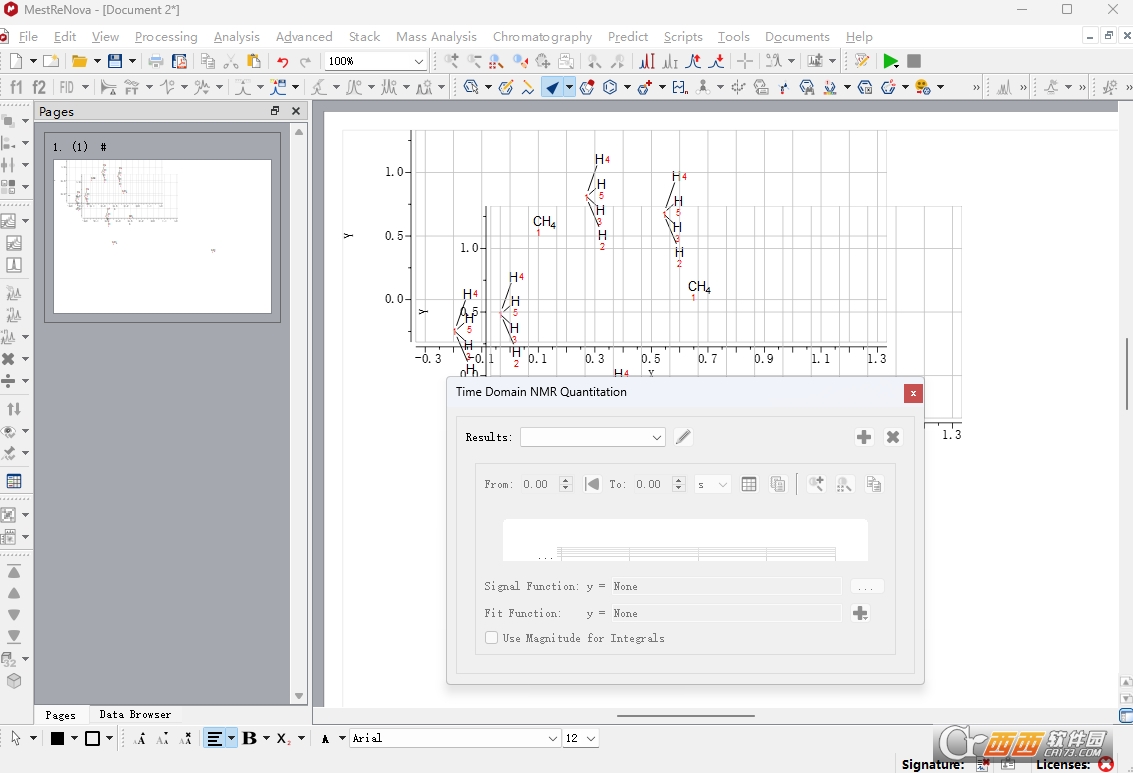Expand the FID dropdown arrow

tap(85, 87)
